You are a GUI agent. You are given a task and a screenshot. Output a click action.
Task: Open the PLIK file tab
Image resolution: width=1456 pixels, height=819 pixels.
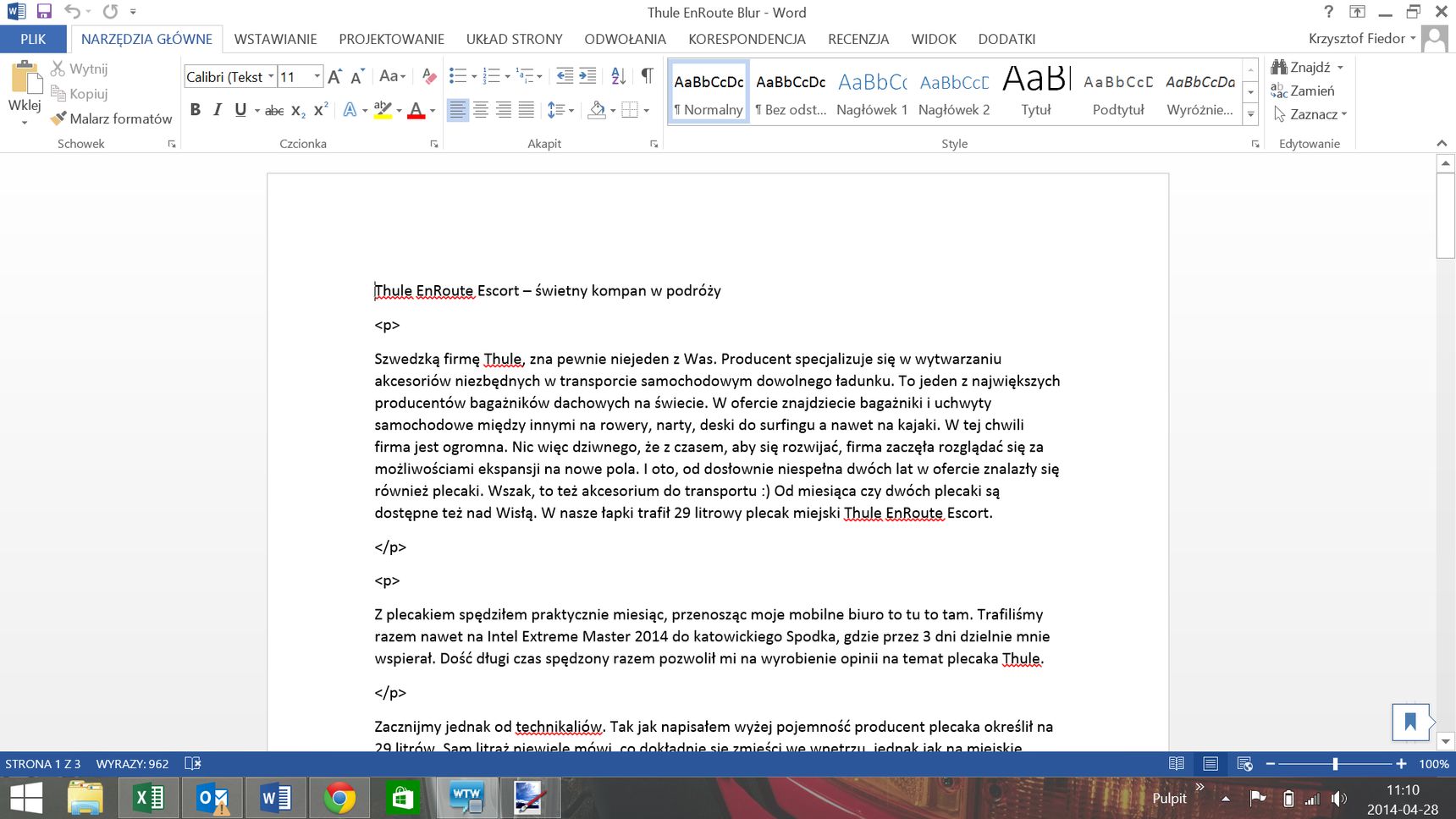point(33,39)
